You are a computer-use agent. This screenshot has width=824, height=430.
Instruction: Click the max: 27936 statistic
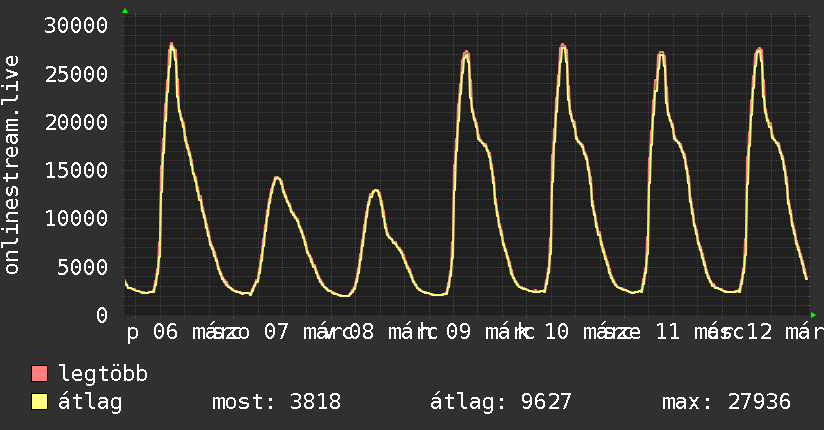click(x=726, y=402)
